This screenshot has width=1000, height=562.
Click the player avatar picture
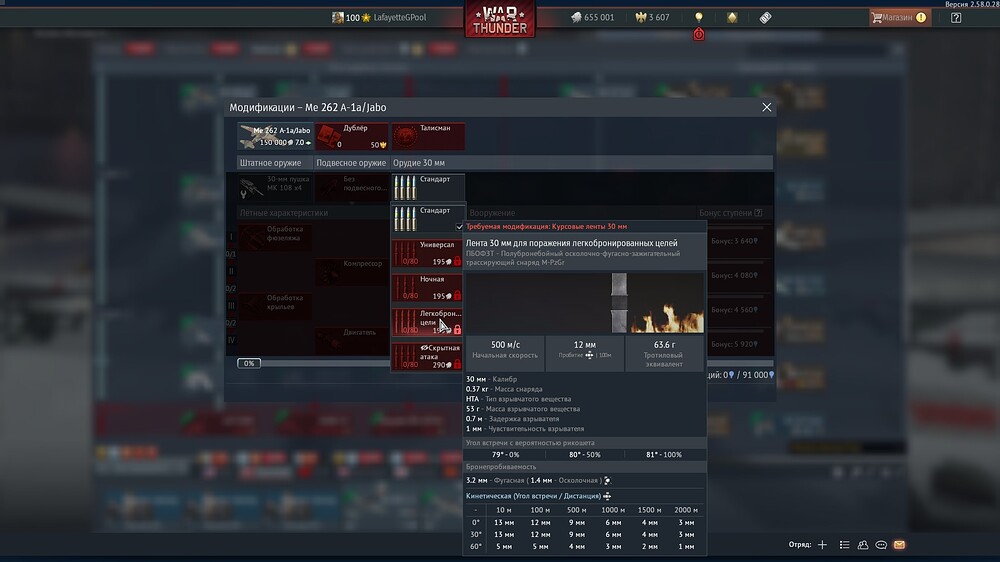coord(338,17)
